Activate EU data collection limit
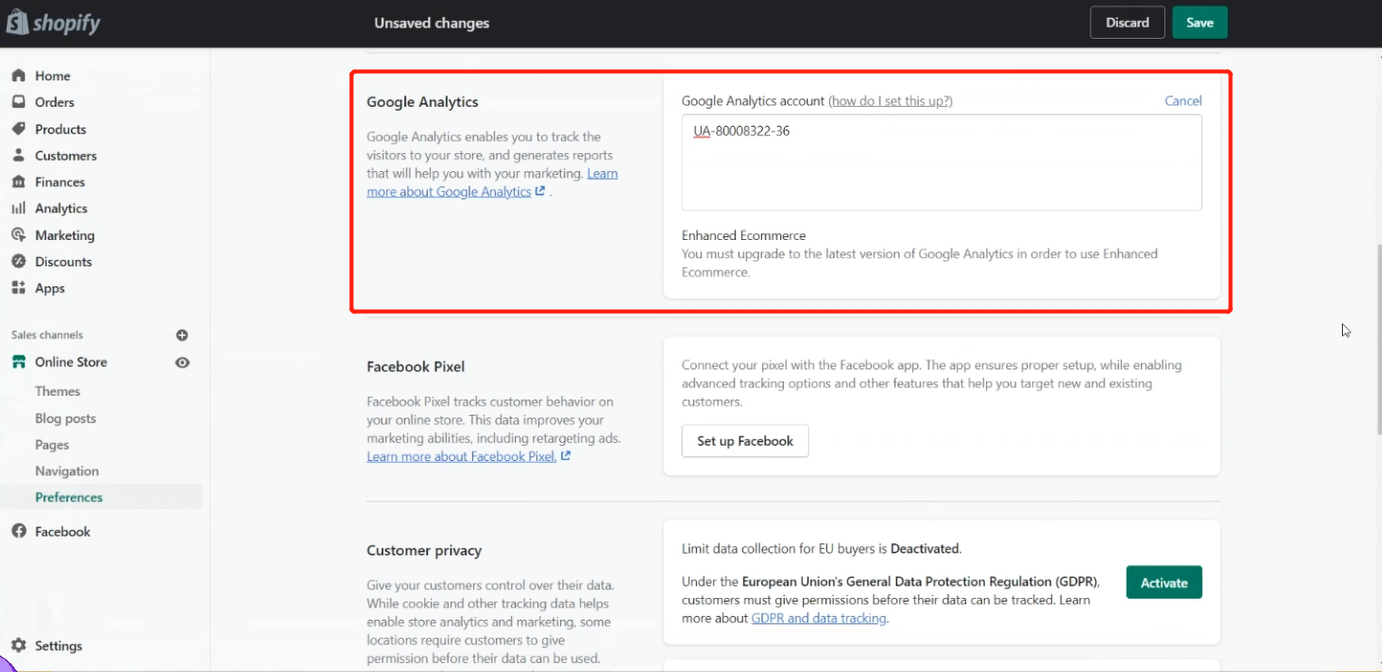The height and width of the screenshot is (672, 1382). [1163, 583]
